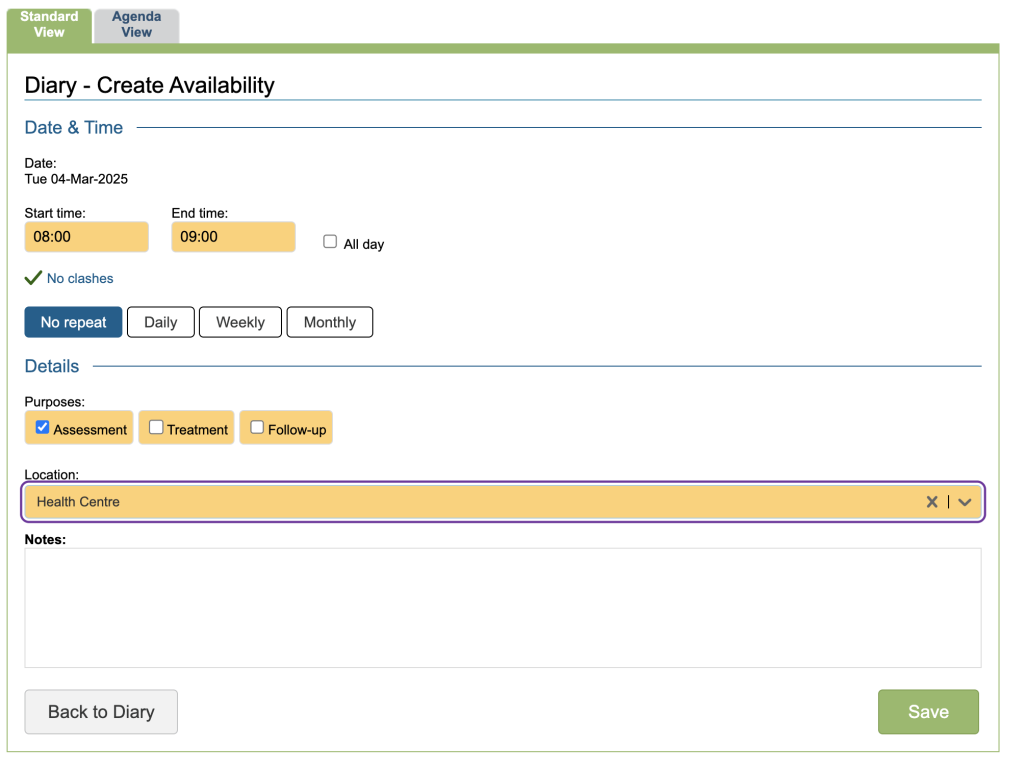Go back via Back to Diary button
Screen dimensions: 1024x768
coord(101,712)
